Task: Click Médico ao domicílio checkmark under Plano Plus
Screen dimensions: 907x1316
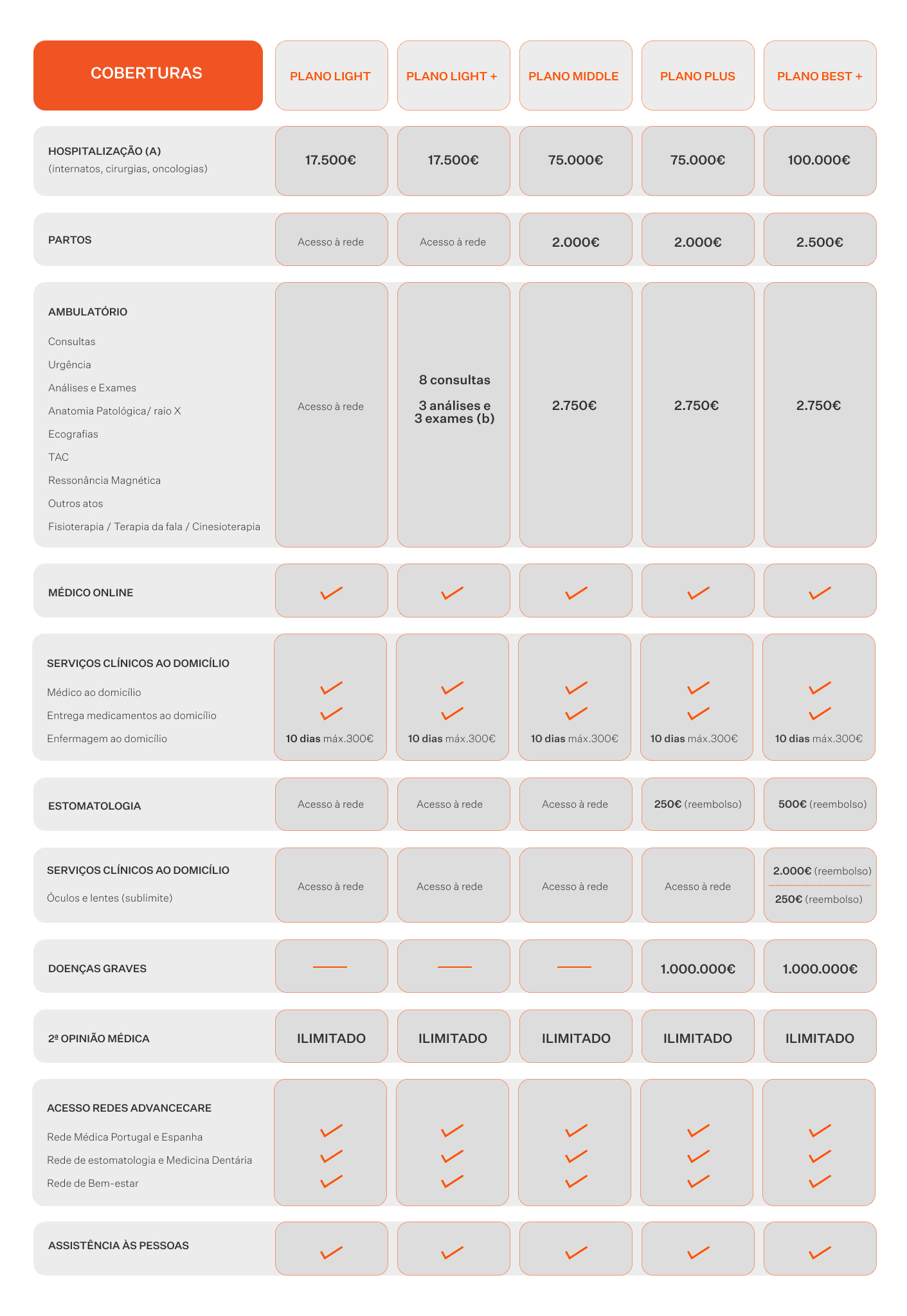Action: [698, 688]
